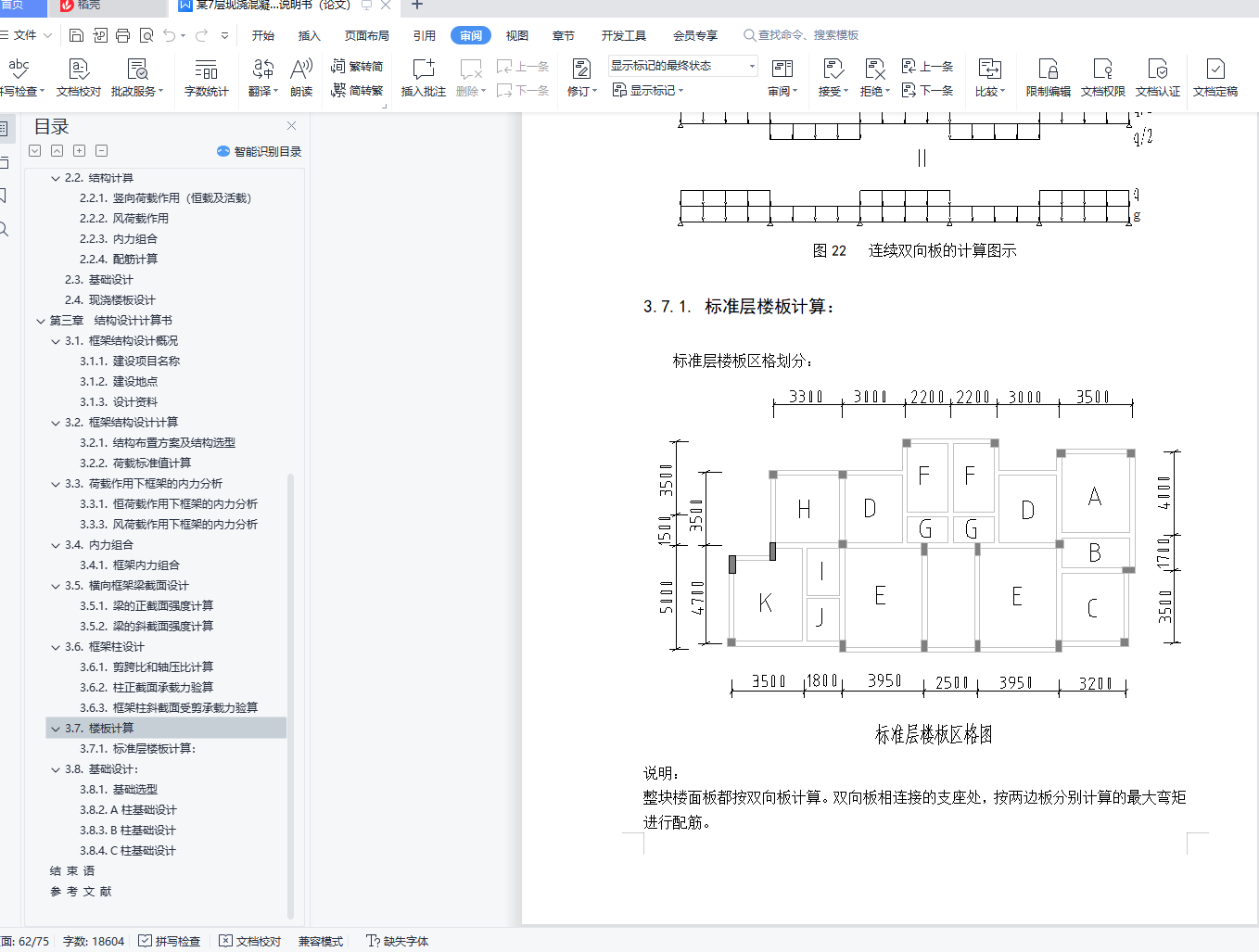Collapse the 3.8. 基础设计 node

(56, 769)
